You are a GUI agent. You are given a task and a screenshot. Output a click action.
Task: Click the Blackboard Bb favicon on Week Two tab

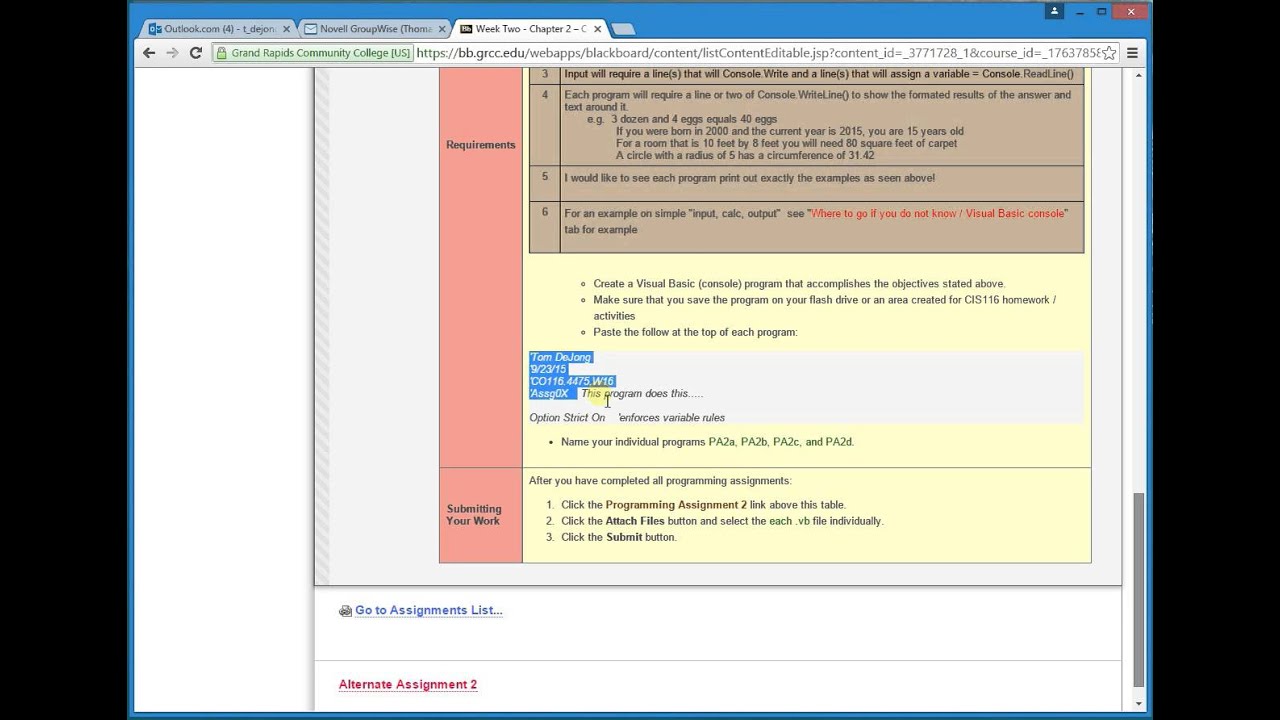tap(466, 29)
